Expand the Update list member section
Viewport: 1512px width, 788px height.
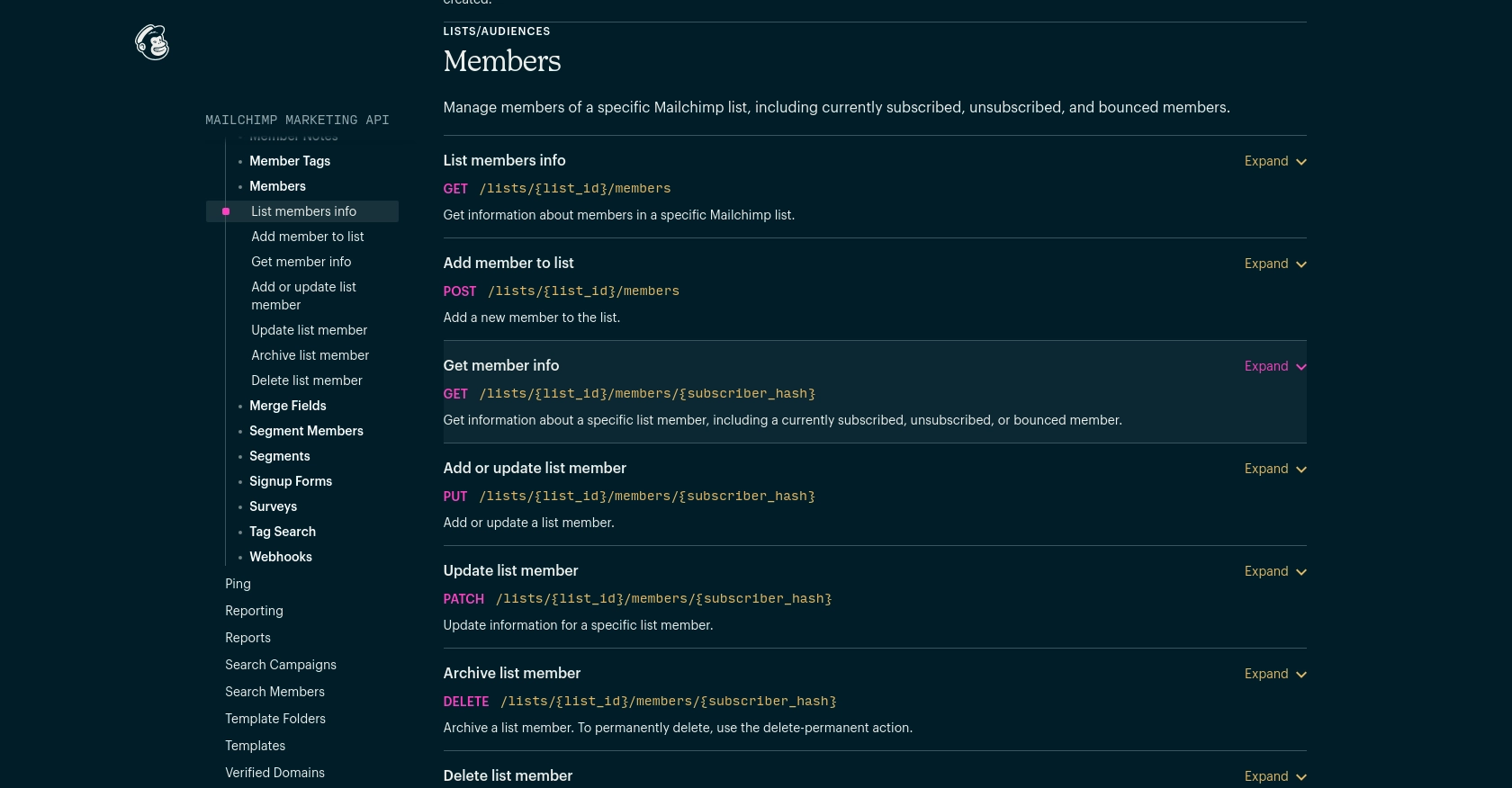(1275, 571)
